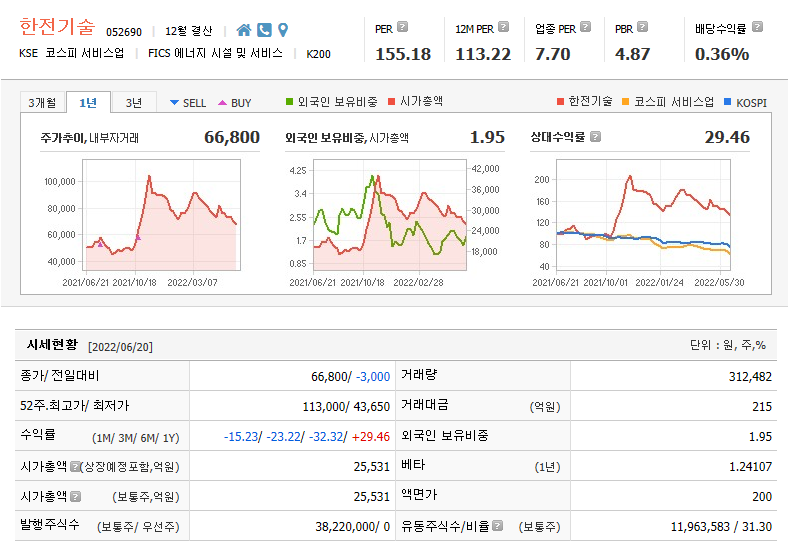This screenshot has height=552, width=788.
Task: Click the K200 index label
Action: click(319, 54)
